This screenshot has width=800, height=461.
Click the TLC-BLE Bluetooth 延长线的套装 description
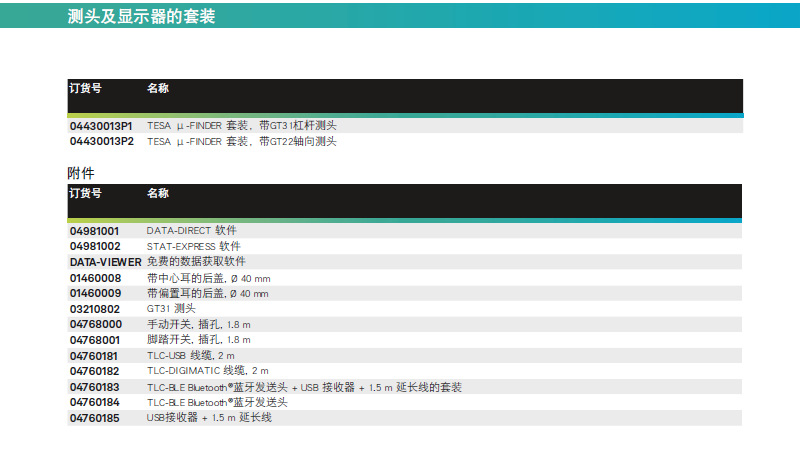click(305, 387)
